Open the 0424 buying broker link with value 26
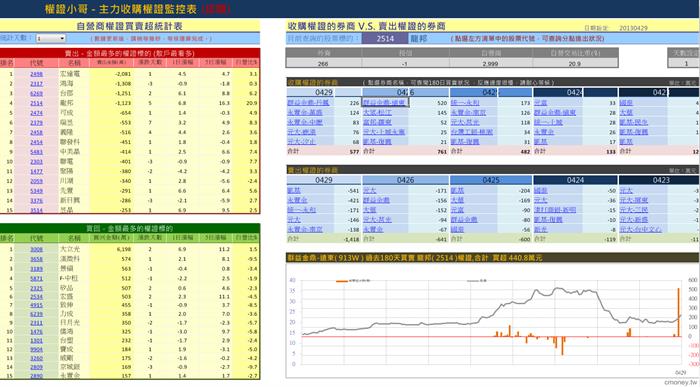This screenshot has height=387, width=700. tap(544, 132)
